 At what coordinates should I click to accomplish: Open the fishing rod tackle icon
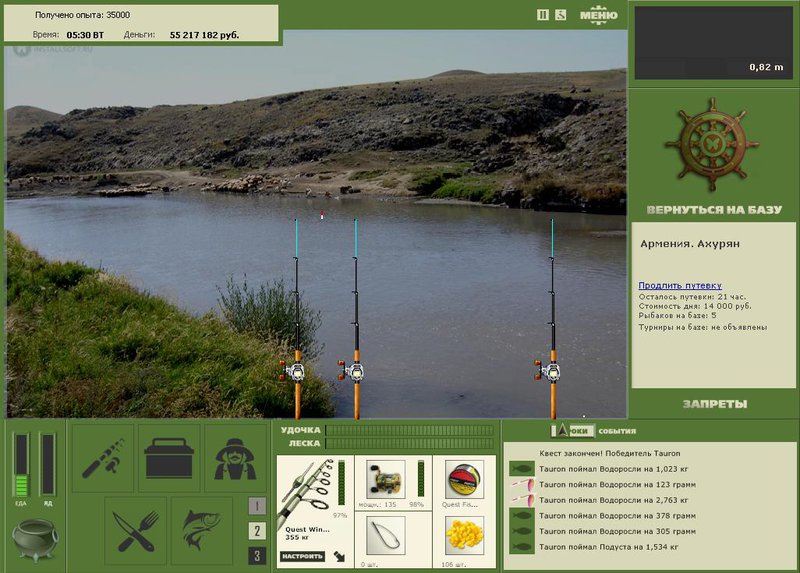pyautogui.click(x=103, y=458)
